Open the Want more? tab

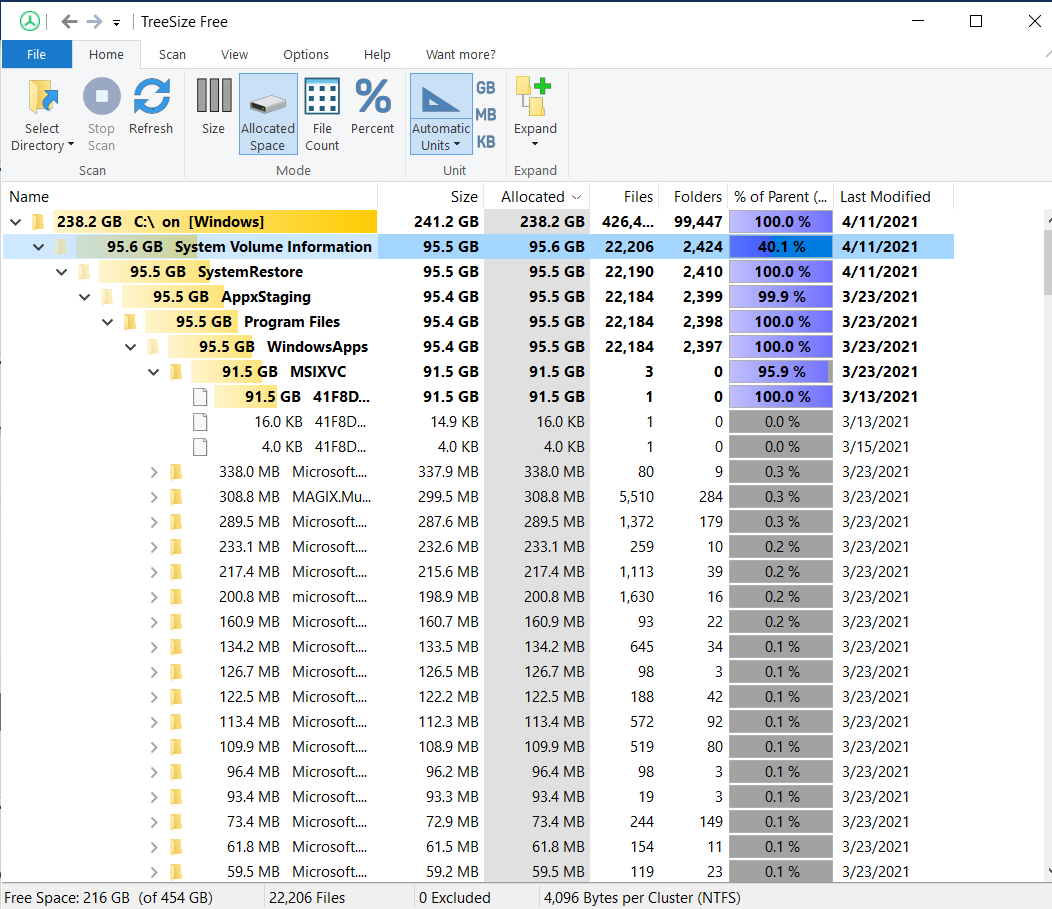(460, 54)
